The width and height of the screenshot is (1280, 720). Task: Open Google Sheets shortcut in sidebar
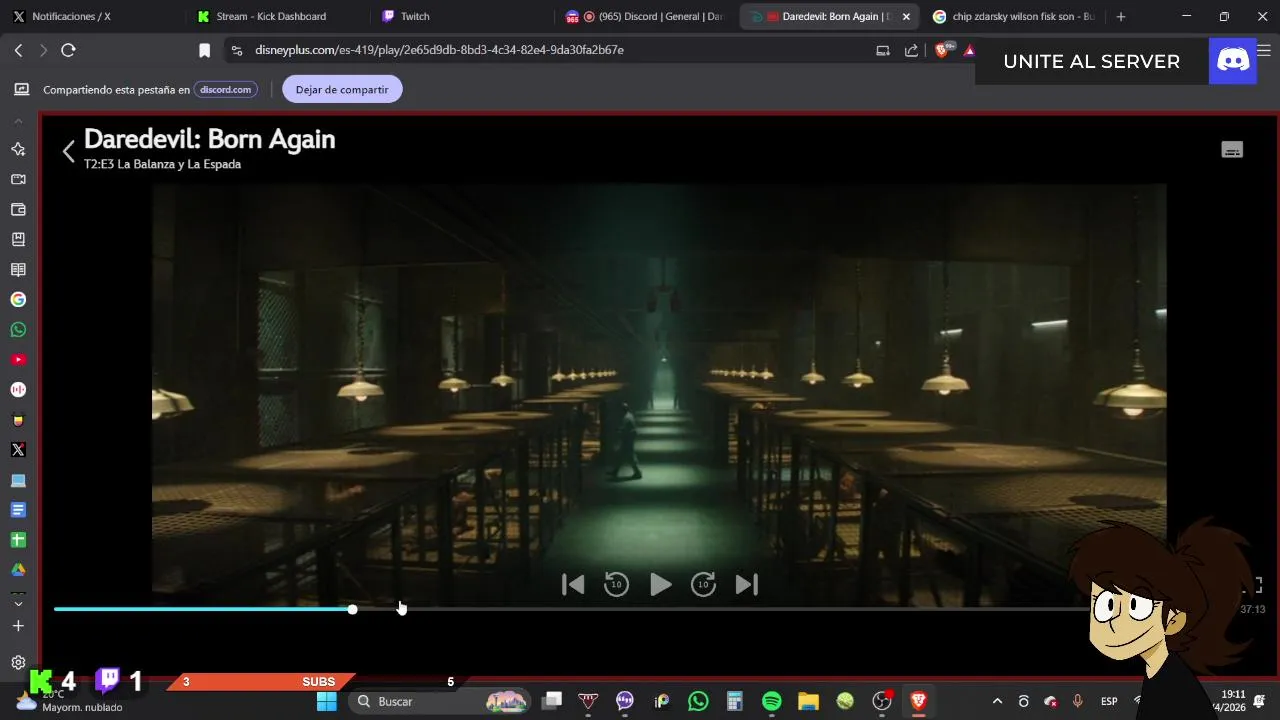coord(18,539)
